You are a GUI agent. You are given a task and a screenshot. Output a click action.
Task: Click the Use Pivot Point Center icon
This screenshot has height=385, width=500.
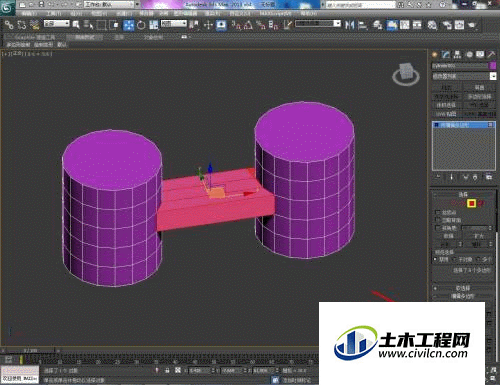[x=194, y=25]
